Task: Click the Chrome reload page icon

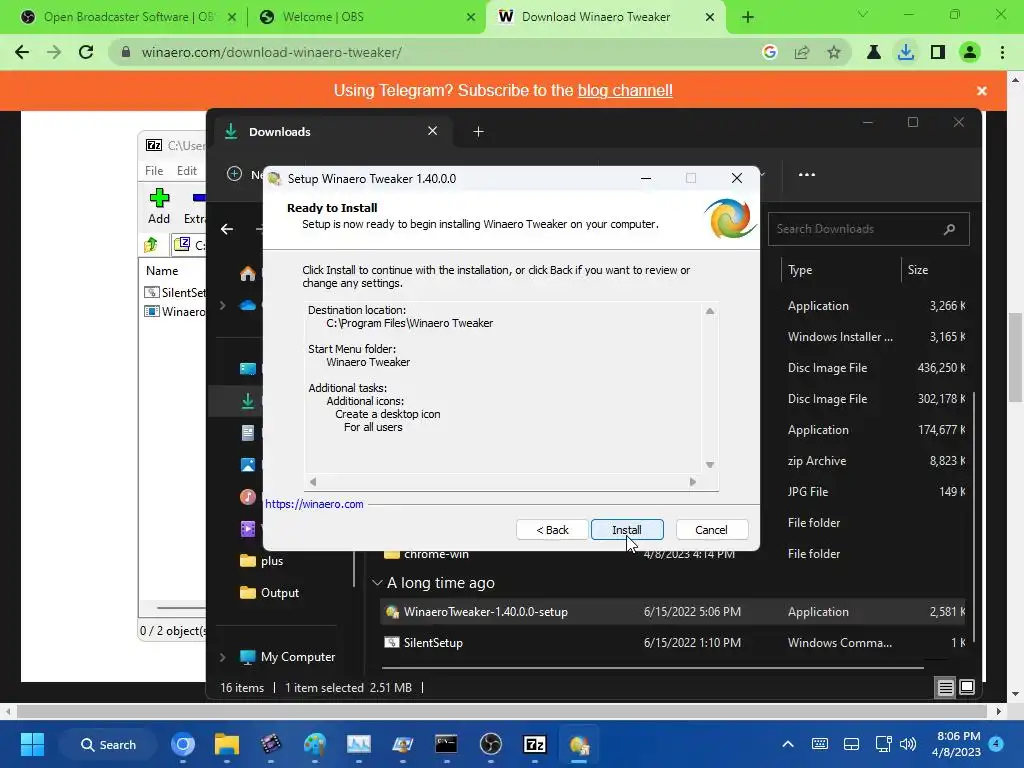Action: (x=86, y=52)
